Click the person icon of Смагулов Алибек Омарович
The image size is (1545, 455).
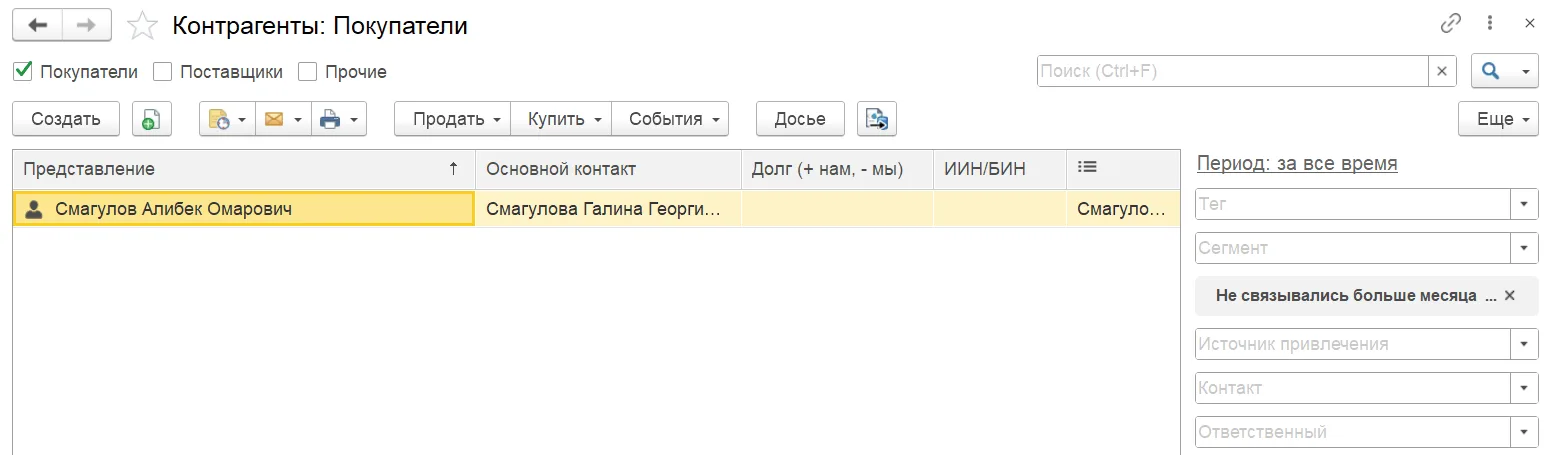tap(34, 209)
